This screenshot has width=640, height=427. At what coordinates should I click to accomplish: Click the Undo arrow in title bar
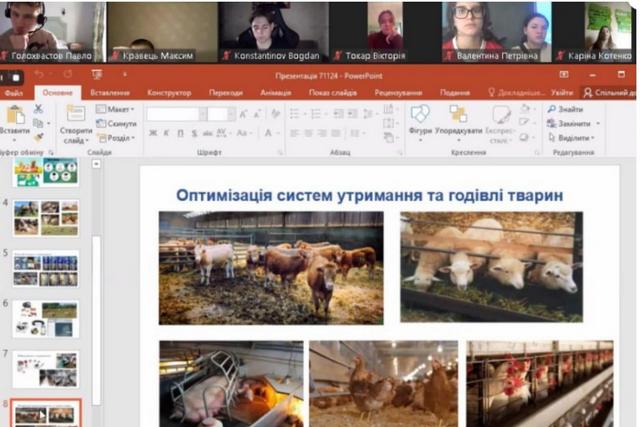click(39, 74)
